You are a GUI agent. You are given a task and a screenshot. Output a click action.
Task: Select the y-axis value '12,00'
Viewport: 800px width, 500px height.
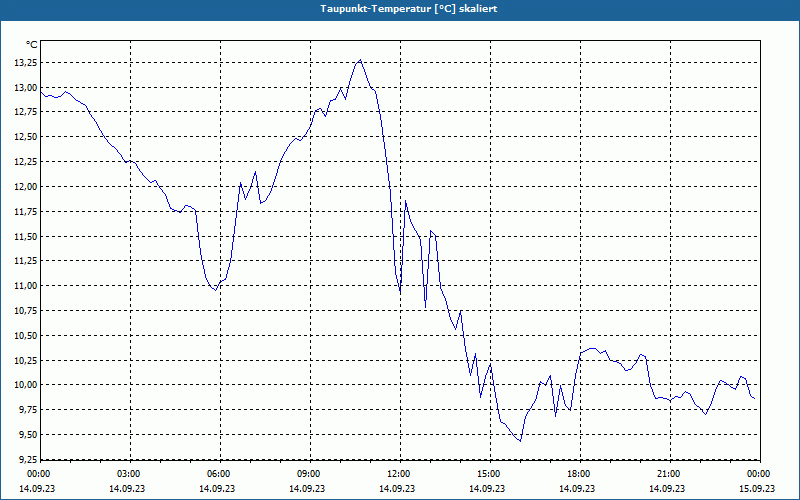[27, 187]
